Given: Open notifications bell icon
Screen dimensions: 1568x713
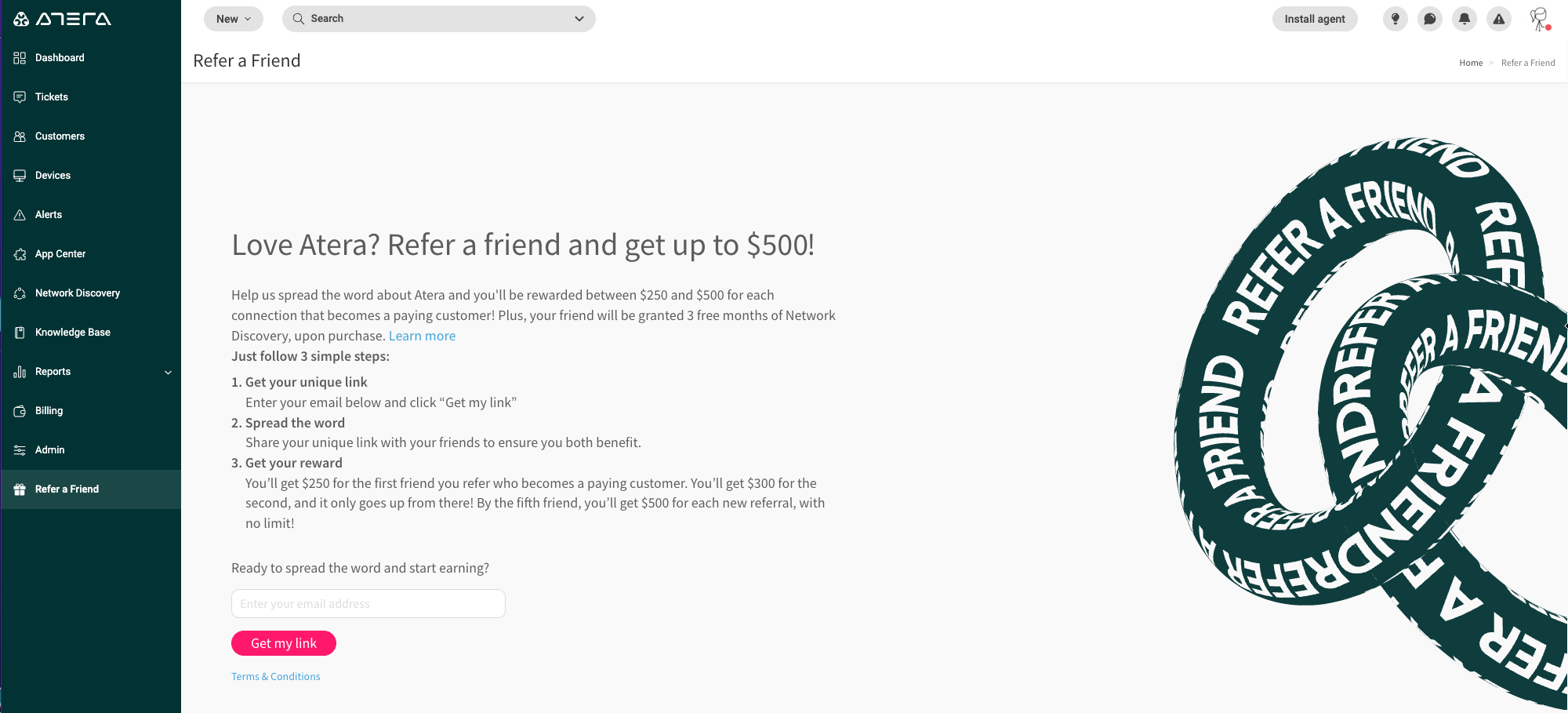Looking at the screenshot, I should (1464, 19).
